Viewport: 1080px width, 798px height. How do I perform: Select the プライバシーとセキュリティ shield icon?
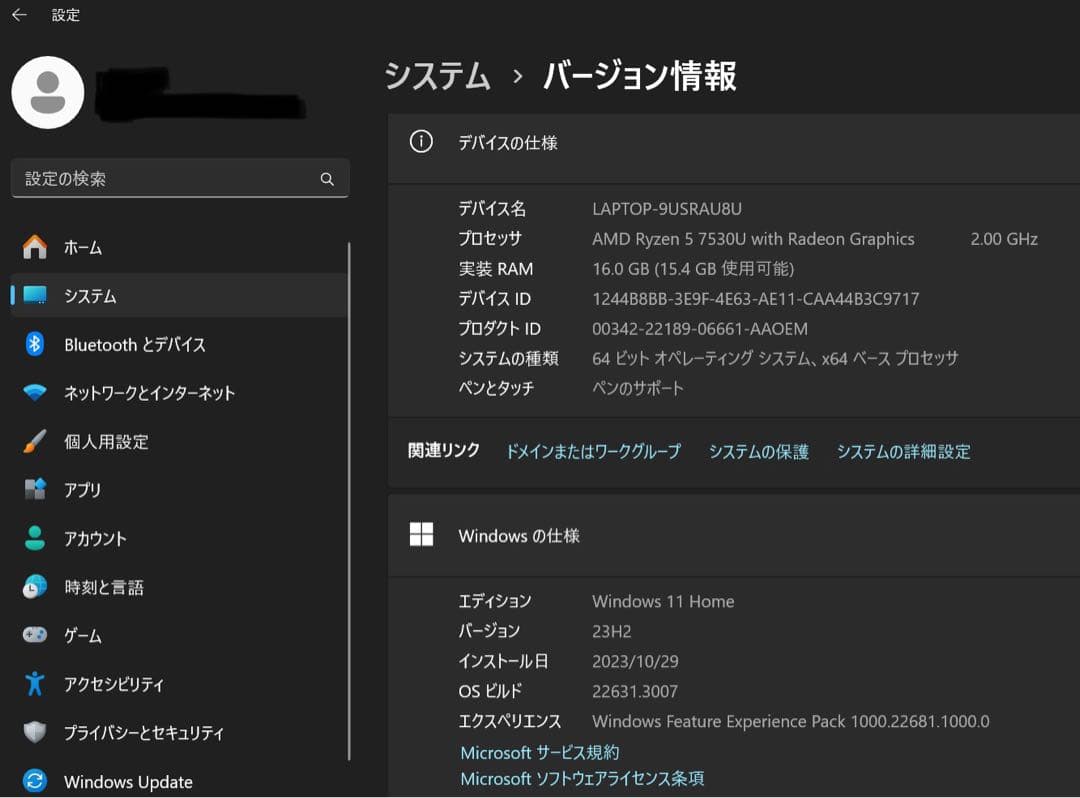(35, 733)
